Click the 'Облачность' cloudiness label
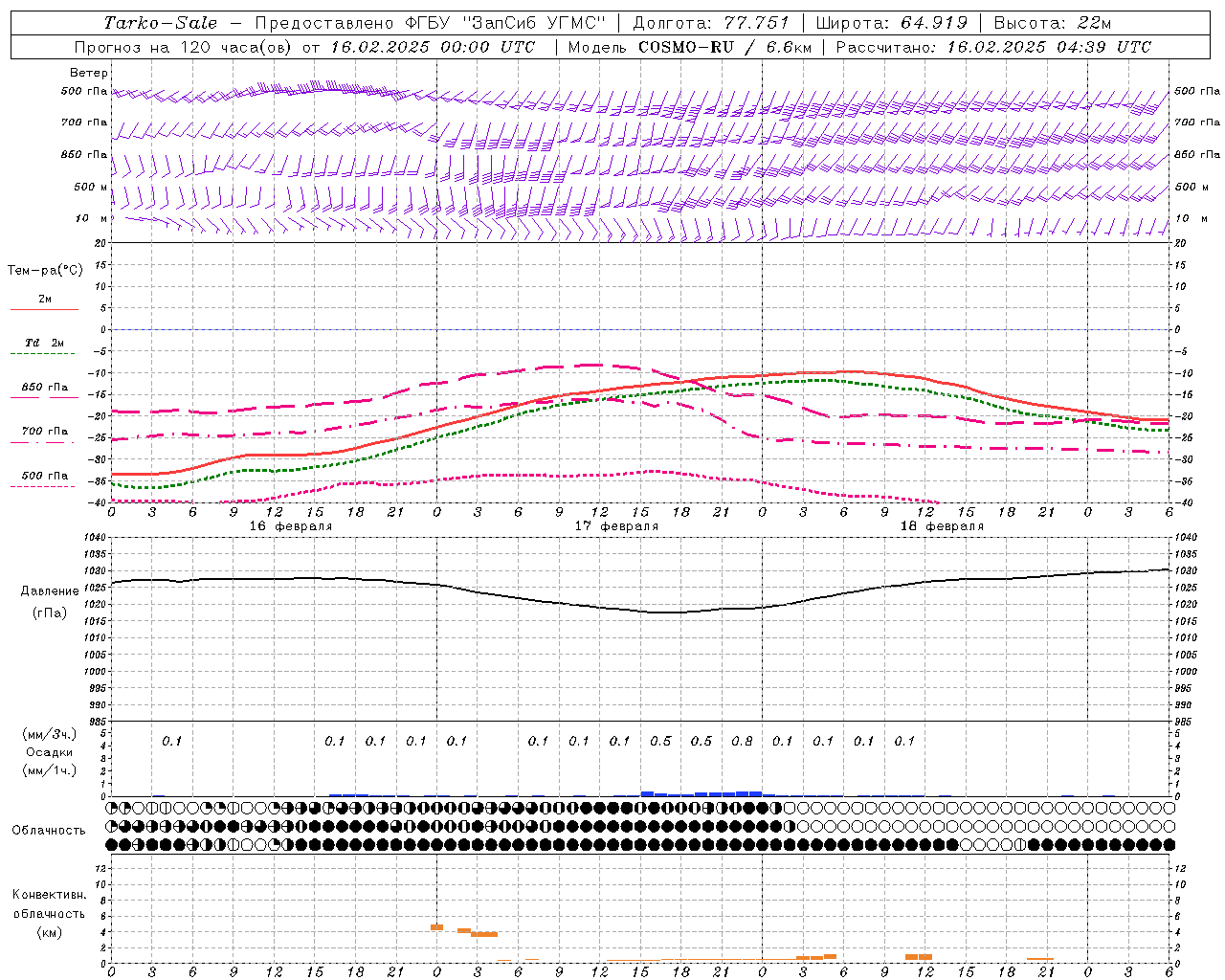The height and width of the screenshot is (980, 1225). coord(49,831)
